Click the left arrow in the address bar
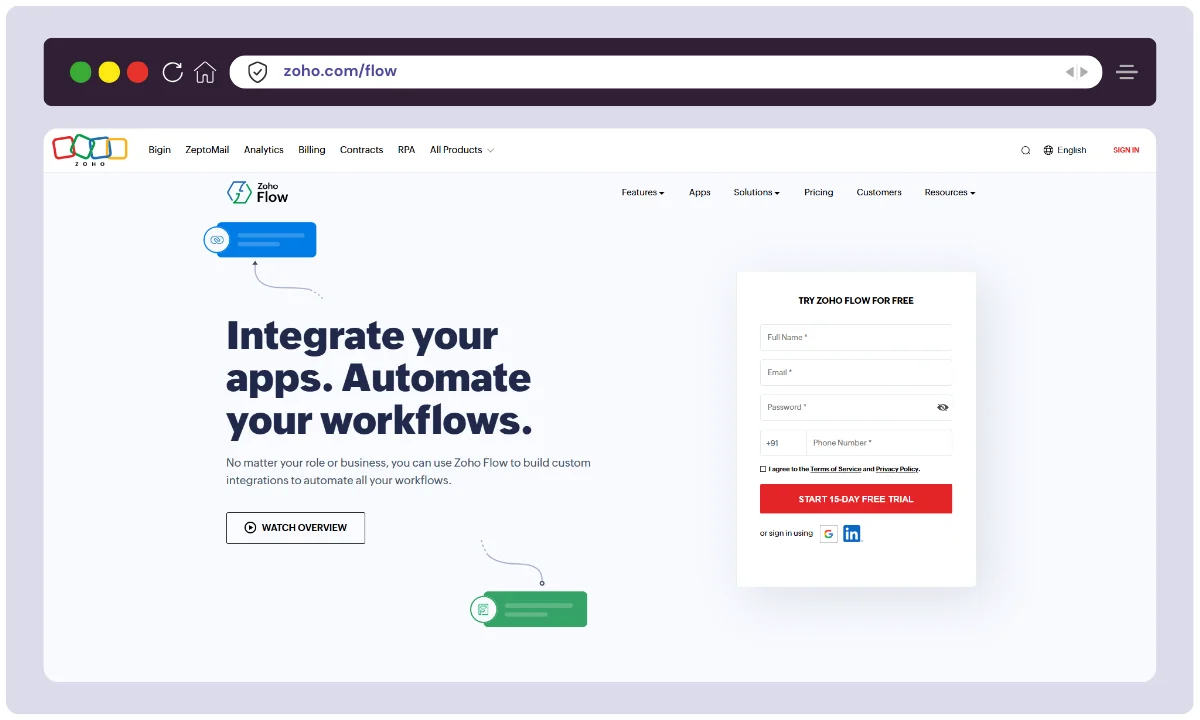 coord(1069,72)
